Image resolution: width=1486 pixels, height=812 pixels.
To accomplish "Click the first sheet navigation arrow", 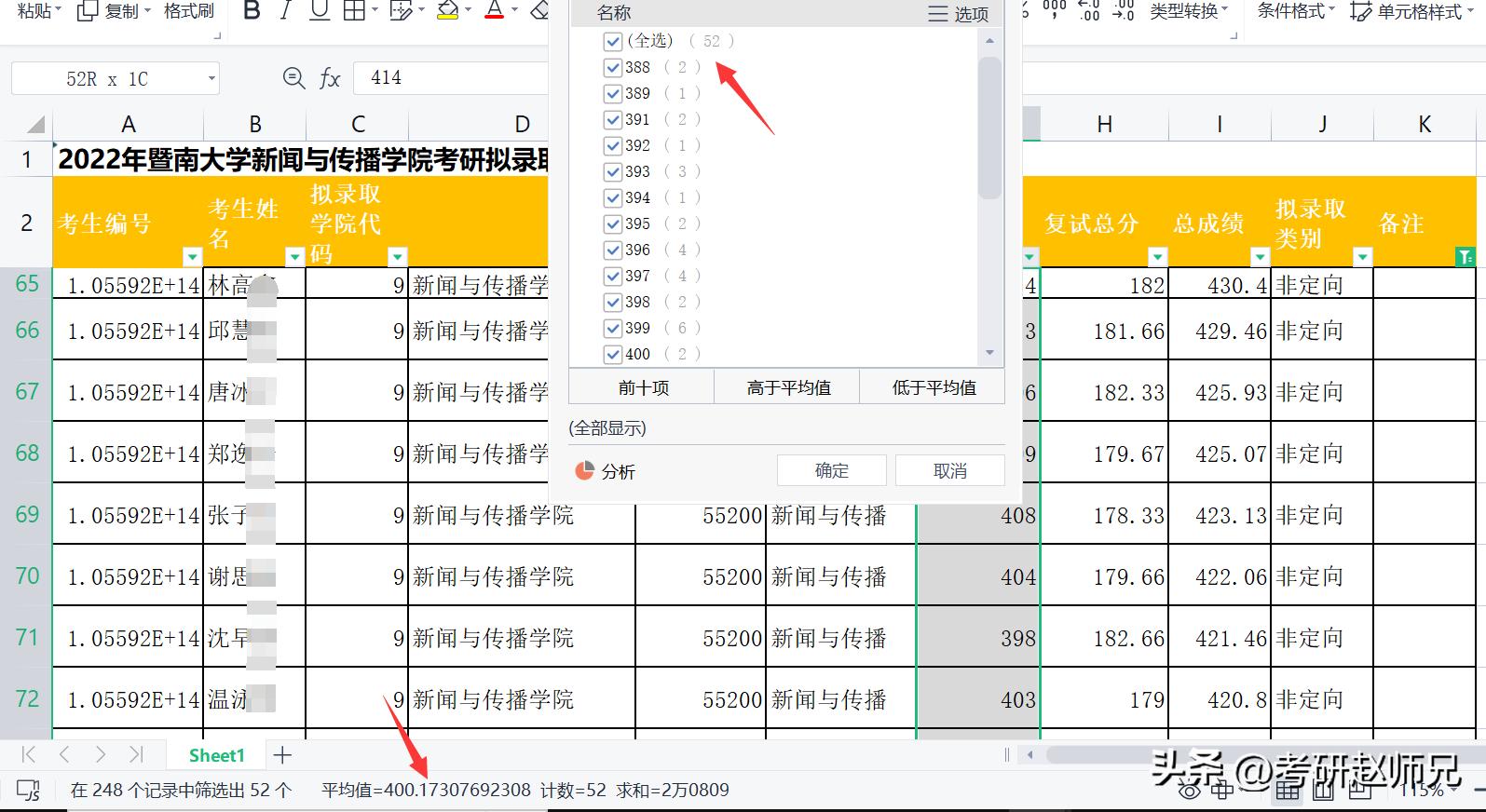I will click(x=29, y=754).
